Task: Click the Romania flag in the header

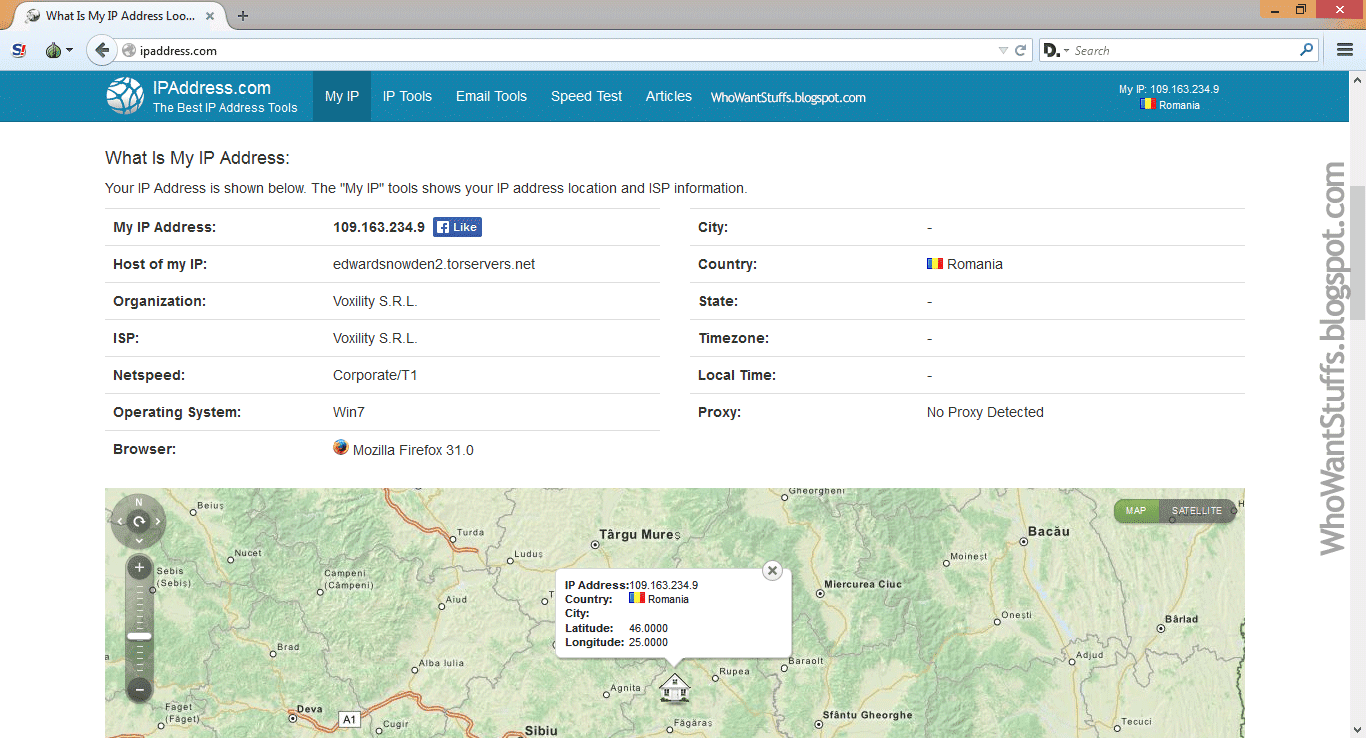Action: (x=1147, y=104)
